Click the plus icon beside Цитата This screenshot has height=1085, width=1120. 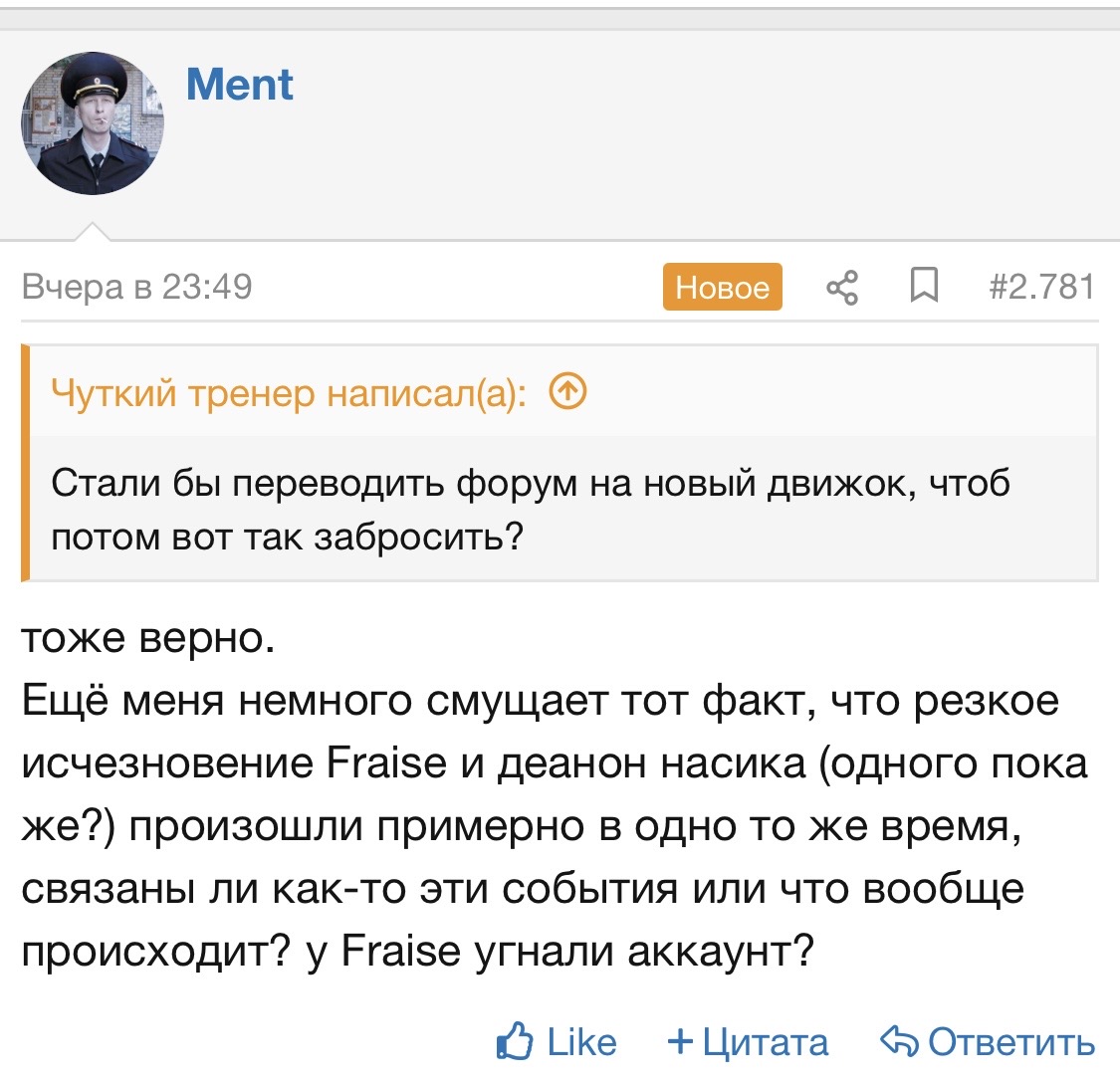681,1041
